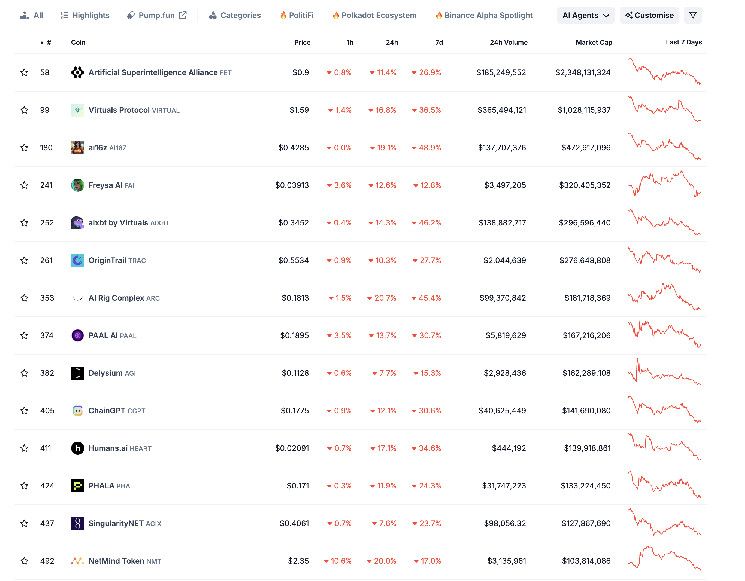Viewport: 745px width, 581px height.
Task: Toggle favorite star for ai16z
Action: pyautogui.click(x=24, y=147)
